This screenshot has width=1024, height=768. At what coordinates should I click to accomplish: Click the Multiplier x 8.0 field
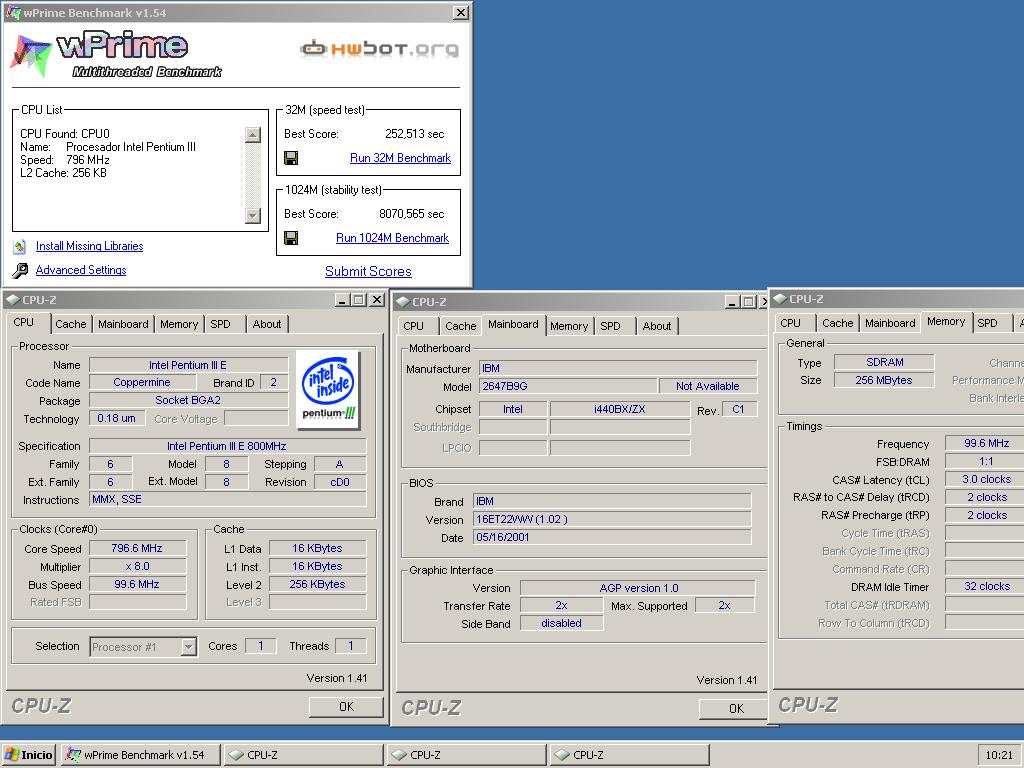pyautogui.click(x=137, y=566)
